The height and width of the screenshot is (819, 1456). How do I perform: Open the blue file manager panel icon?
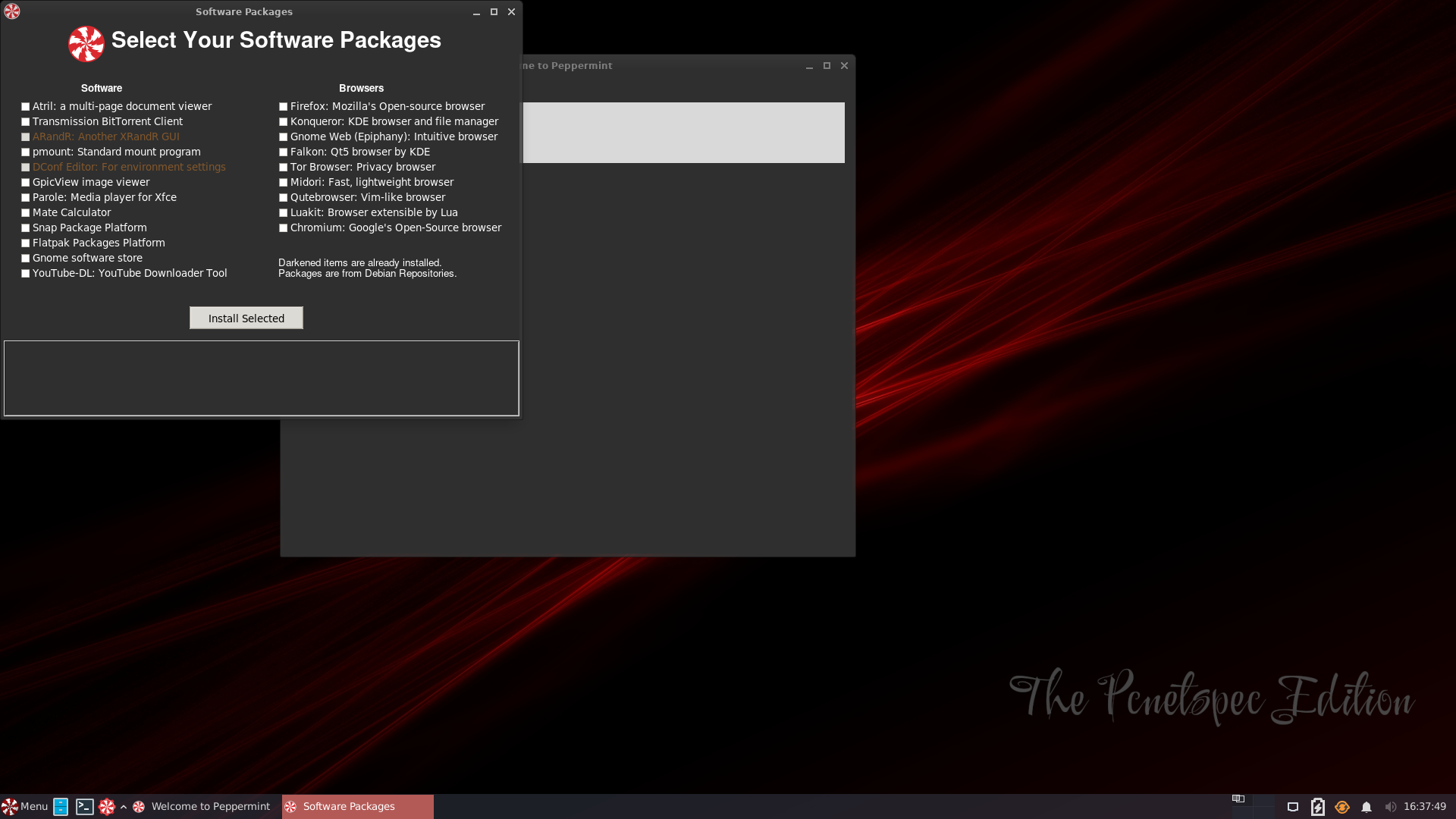(x=61, y=807)
